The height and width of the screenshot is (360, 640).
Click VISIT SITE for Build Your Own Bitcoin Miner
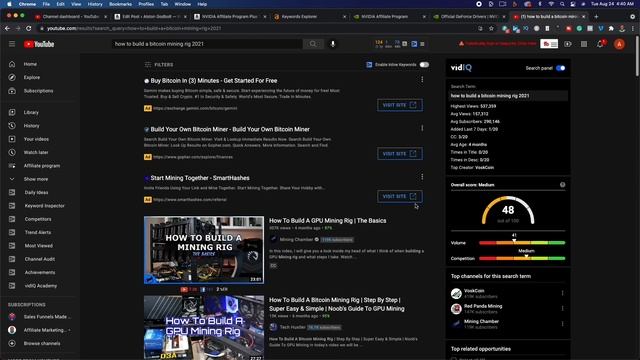pos(400,153)
